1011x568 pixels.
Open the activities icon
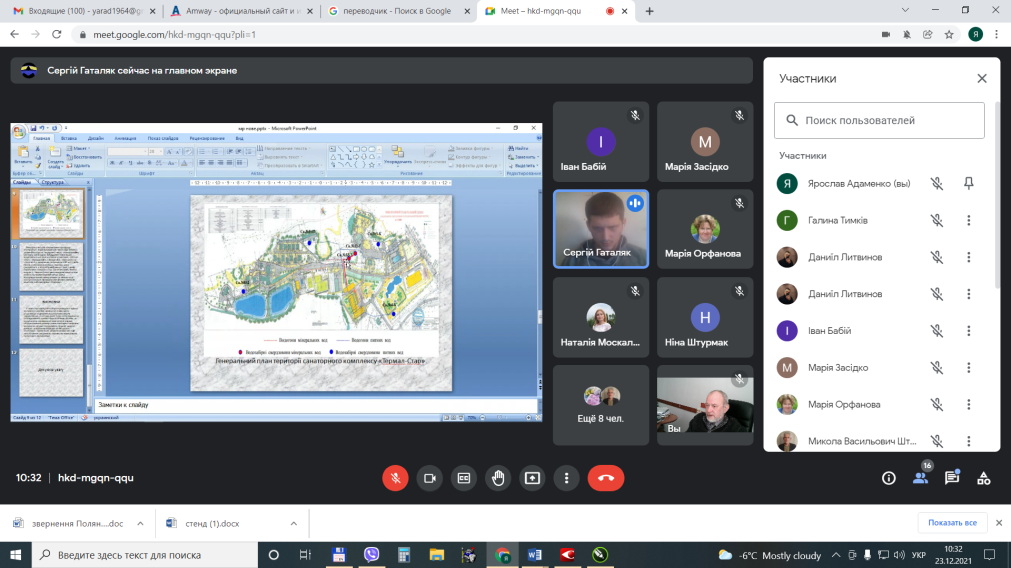984,478
